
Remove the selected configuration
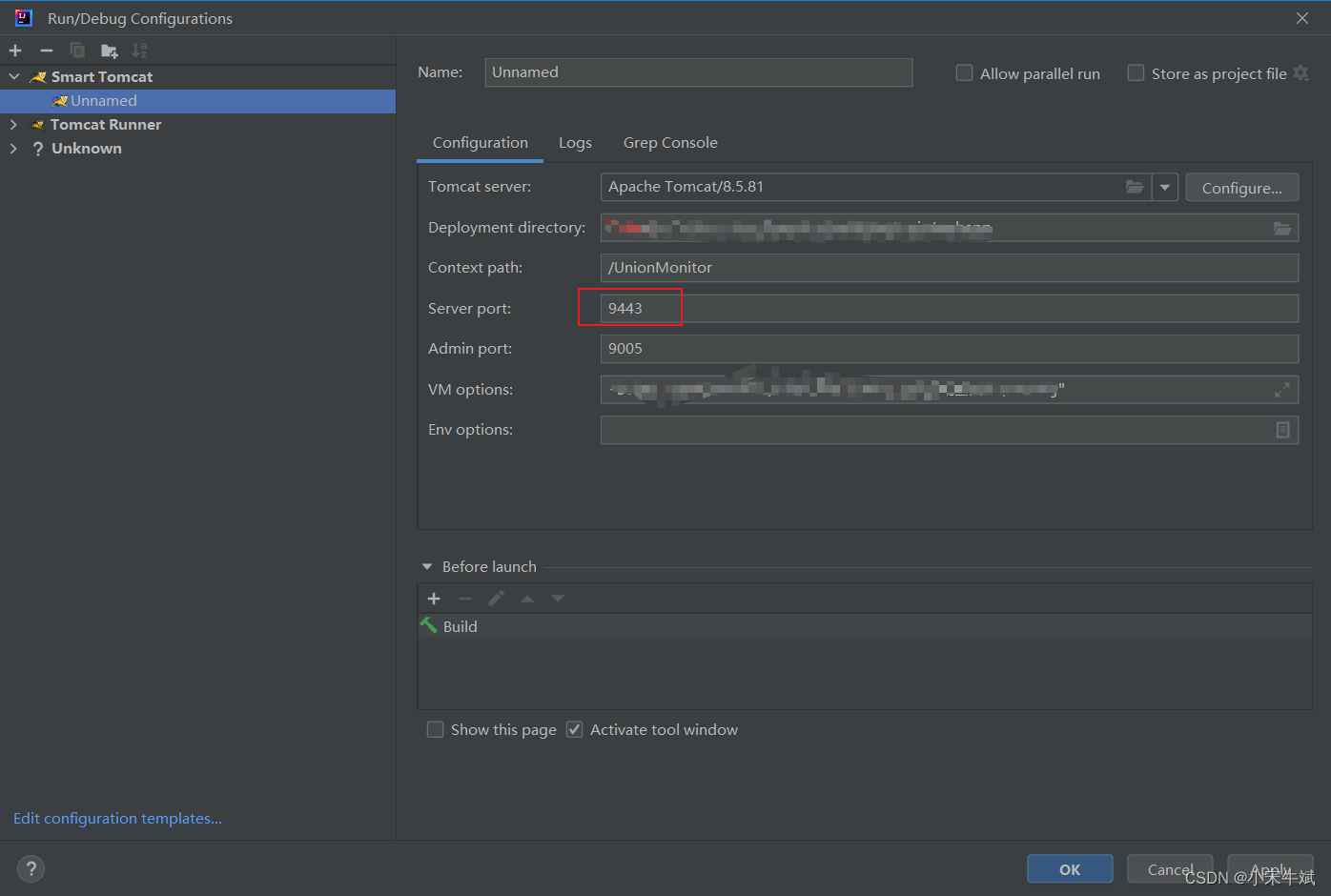pos(47,51)
